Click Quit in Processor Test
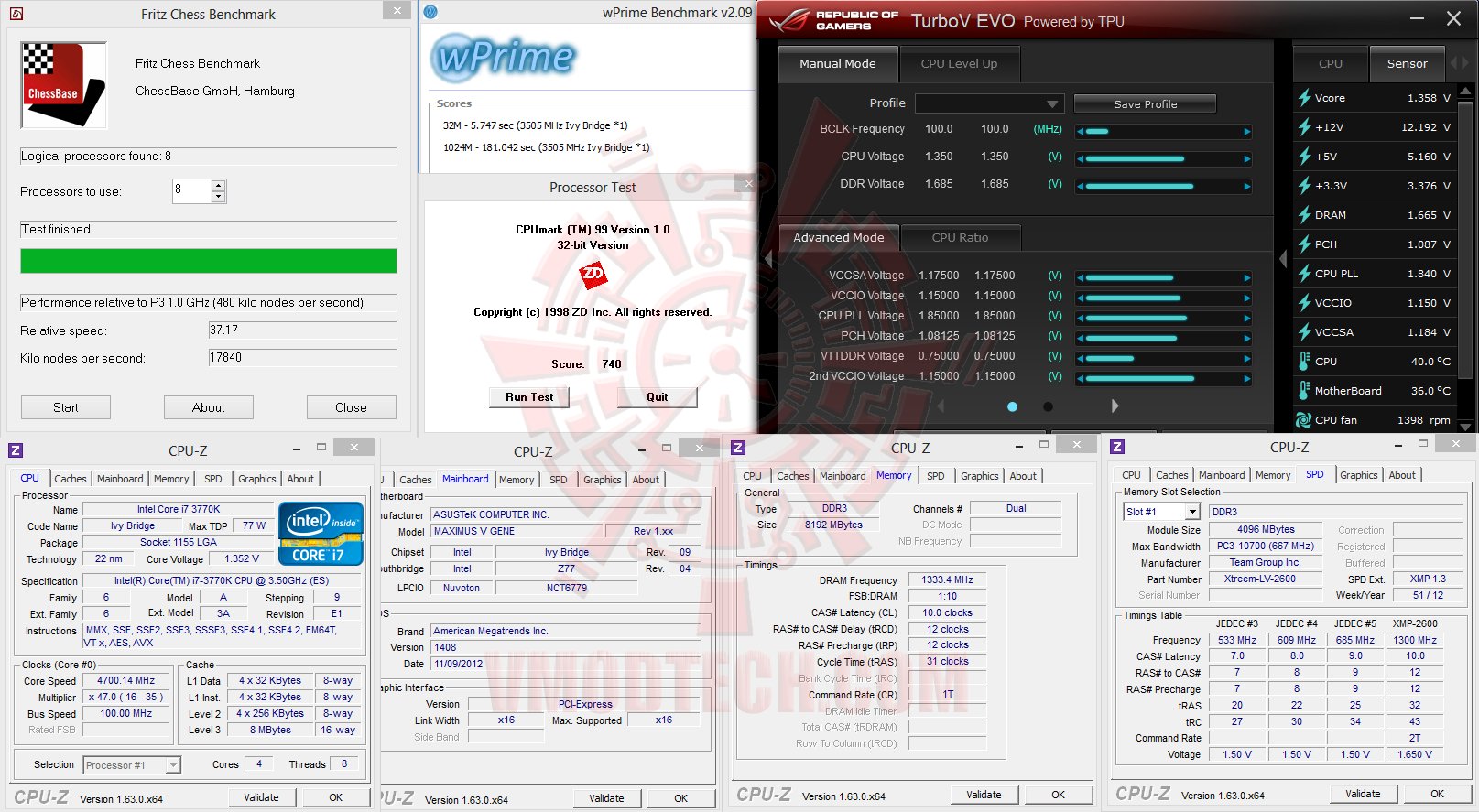 658,397
